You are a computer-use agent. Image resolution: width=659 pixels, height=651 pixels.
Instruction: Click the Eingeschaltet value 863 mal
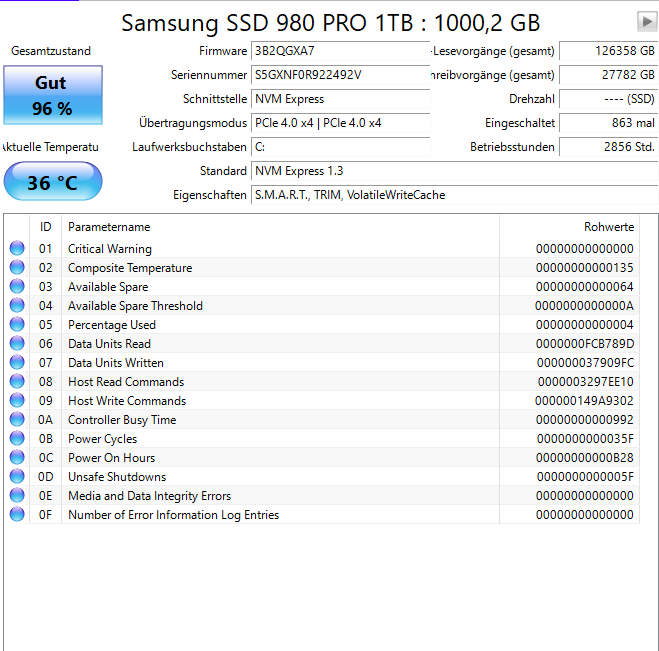coord(609,123)
